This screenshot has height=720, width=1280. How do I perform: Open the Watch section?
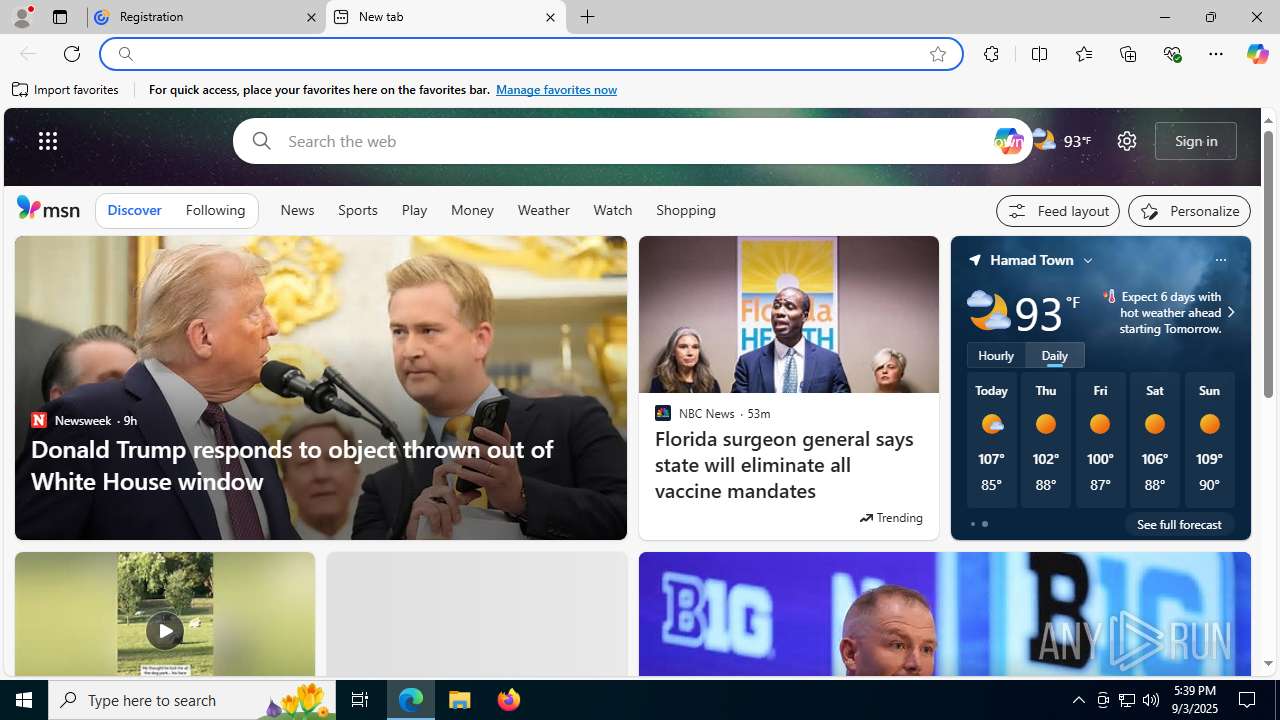(612, 211)
